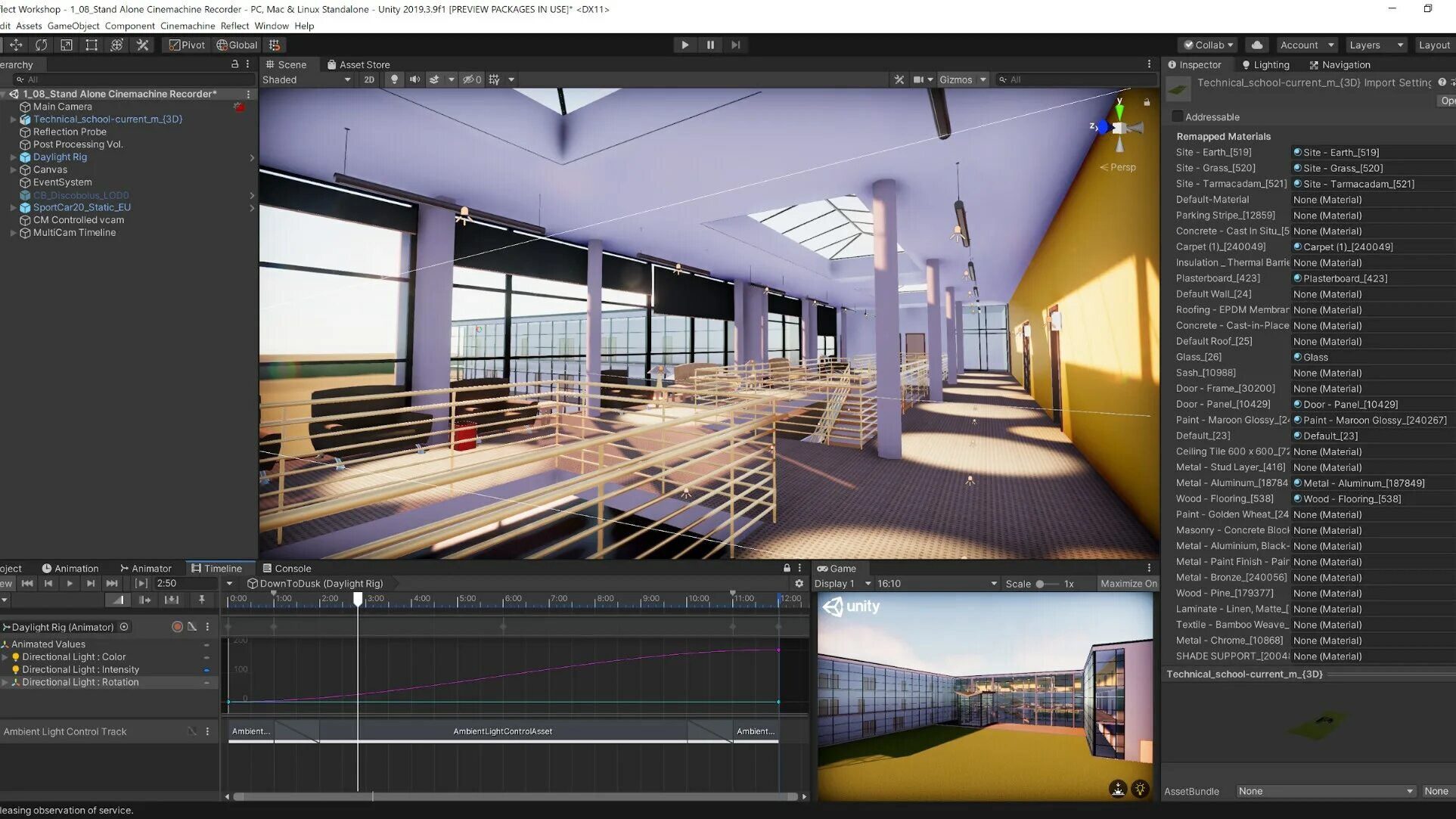Toggle scene audio speaker icon
This screenshot has width=1456, height=819.
414,79
